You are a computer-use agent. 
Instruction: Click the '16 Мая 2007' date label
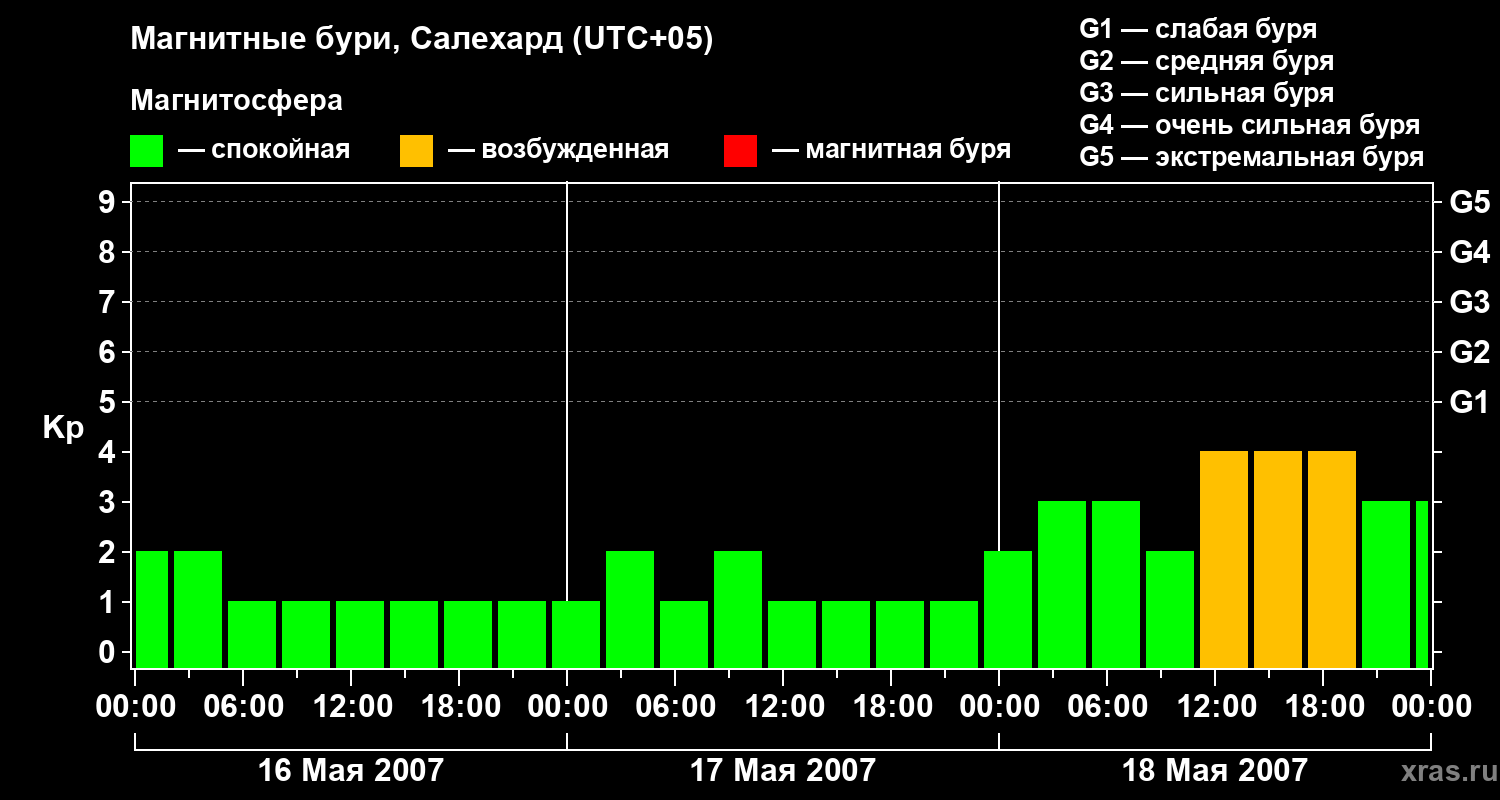tap(350, 771)
